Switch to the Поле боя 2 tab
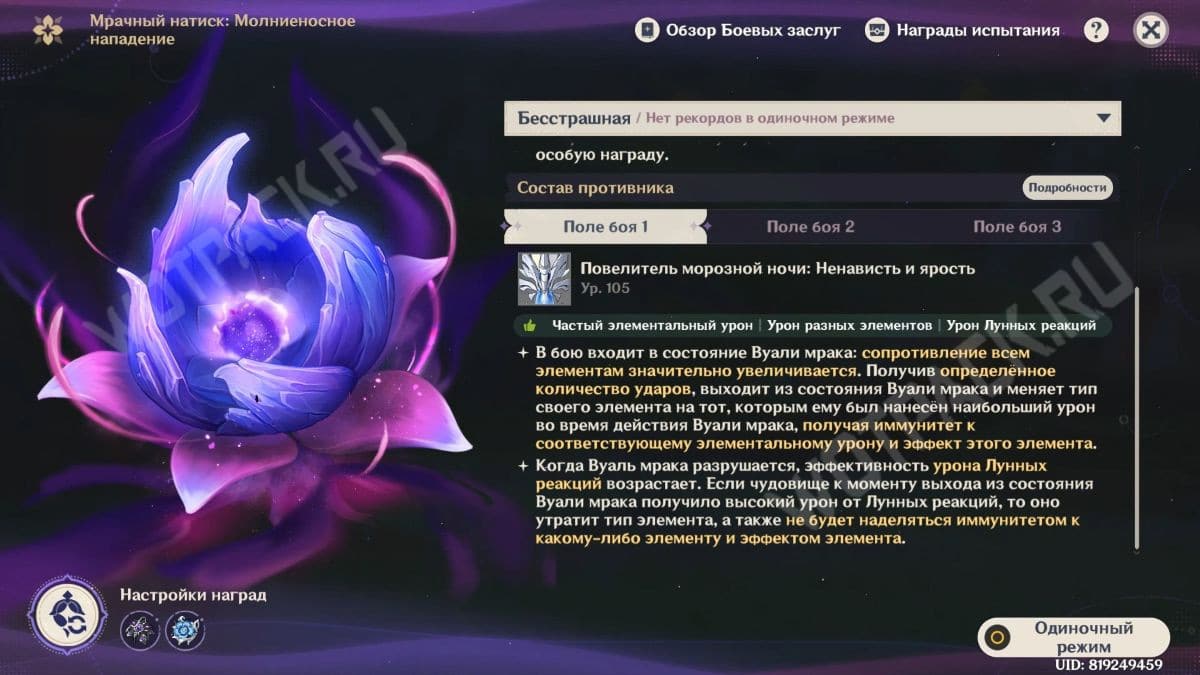This screenshot has height=675, width=1200. 810,227
